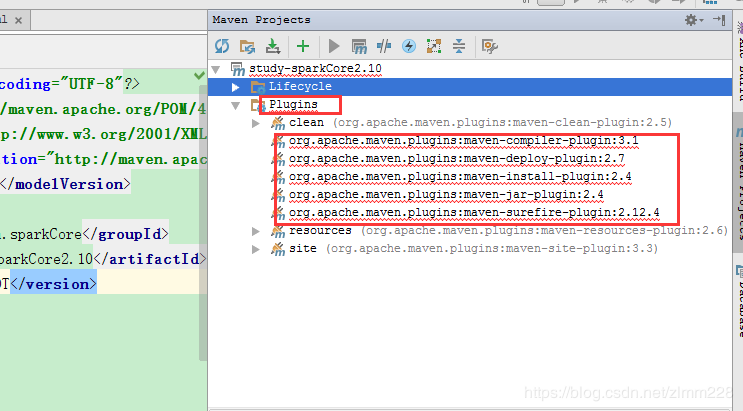Reimport all Maven projects
Viewport: 743px width, 411px height.
click(222, 46)
